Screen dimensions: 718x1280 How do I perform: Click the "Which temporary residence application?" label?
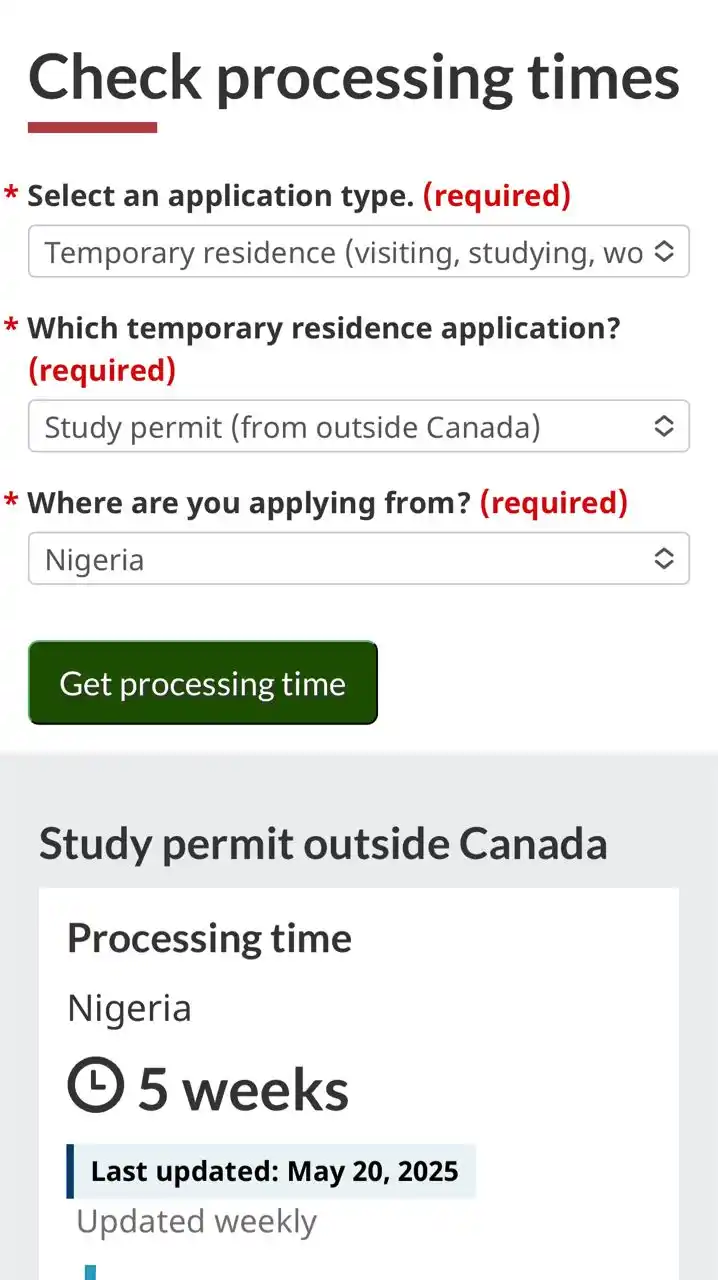pyautogui.click(x=324, y=328)
